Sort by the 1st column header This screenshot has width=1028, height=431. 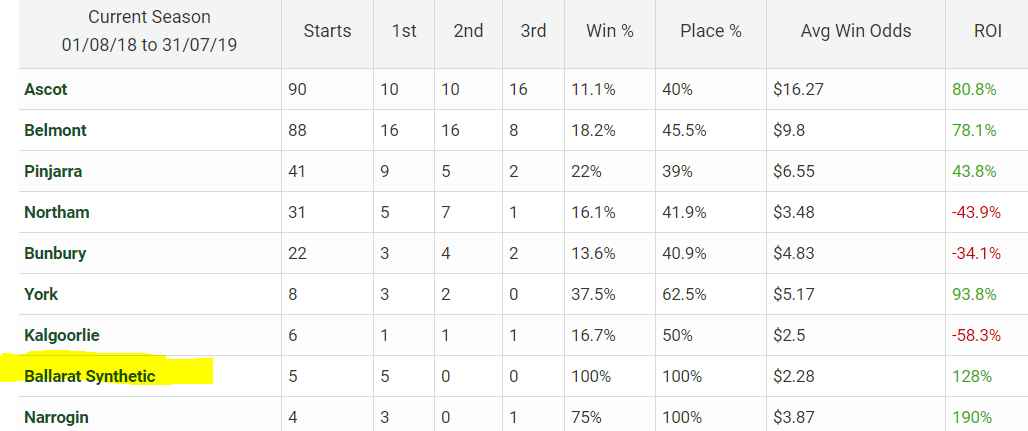(404, 31)
